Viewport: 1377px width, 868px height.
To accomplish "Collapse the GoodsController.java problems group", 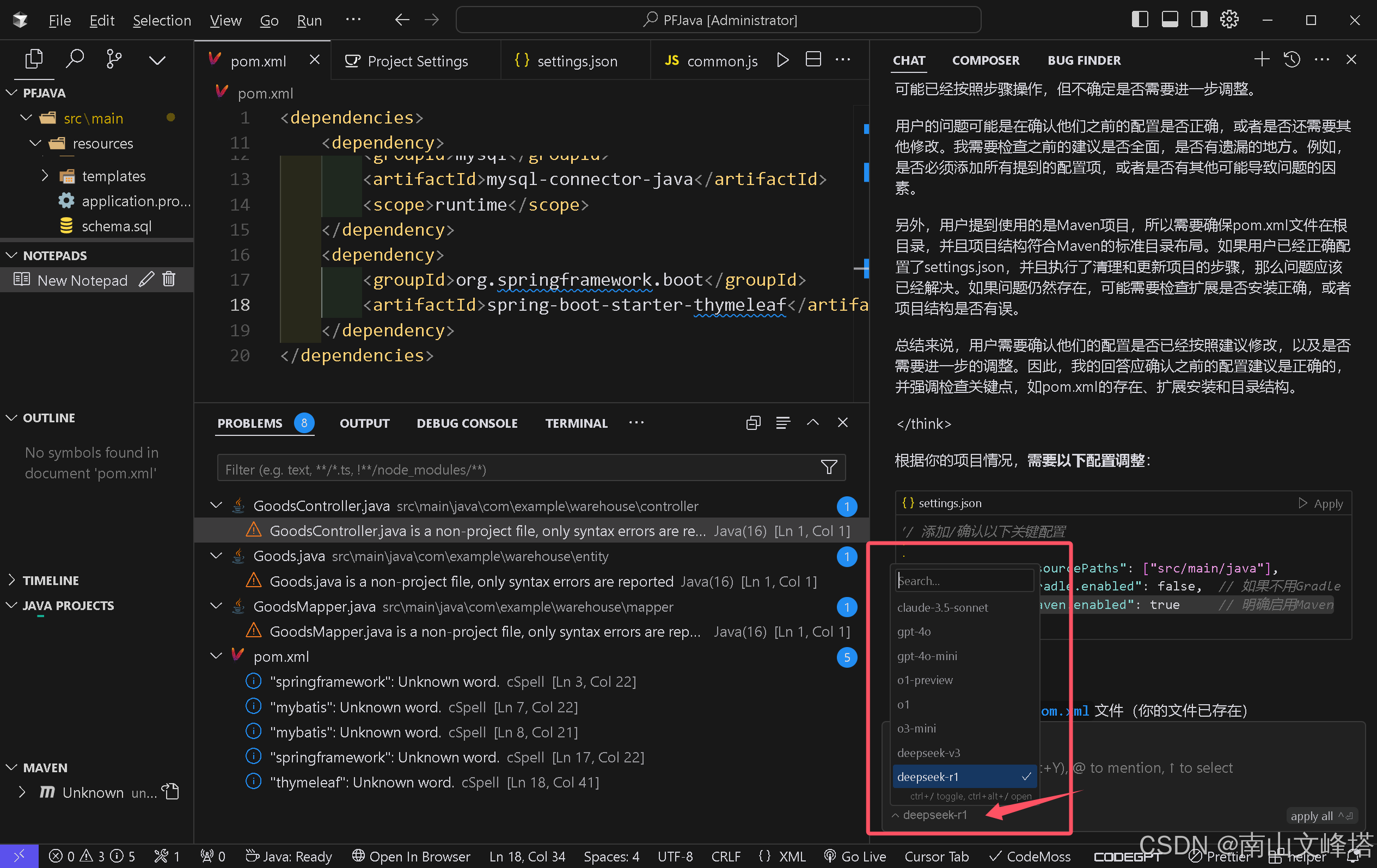I will [x=216, y=506].
